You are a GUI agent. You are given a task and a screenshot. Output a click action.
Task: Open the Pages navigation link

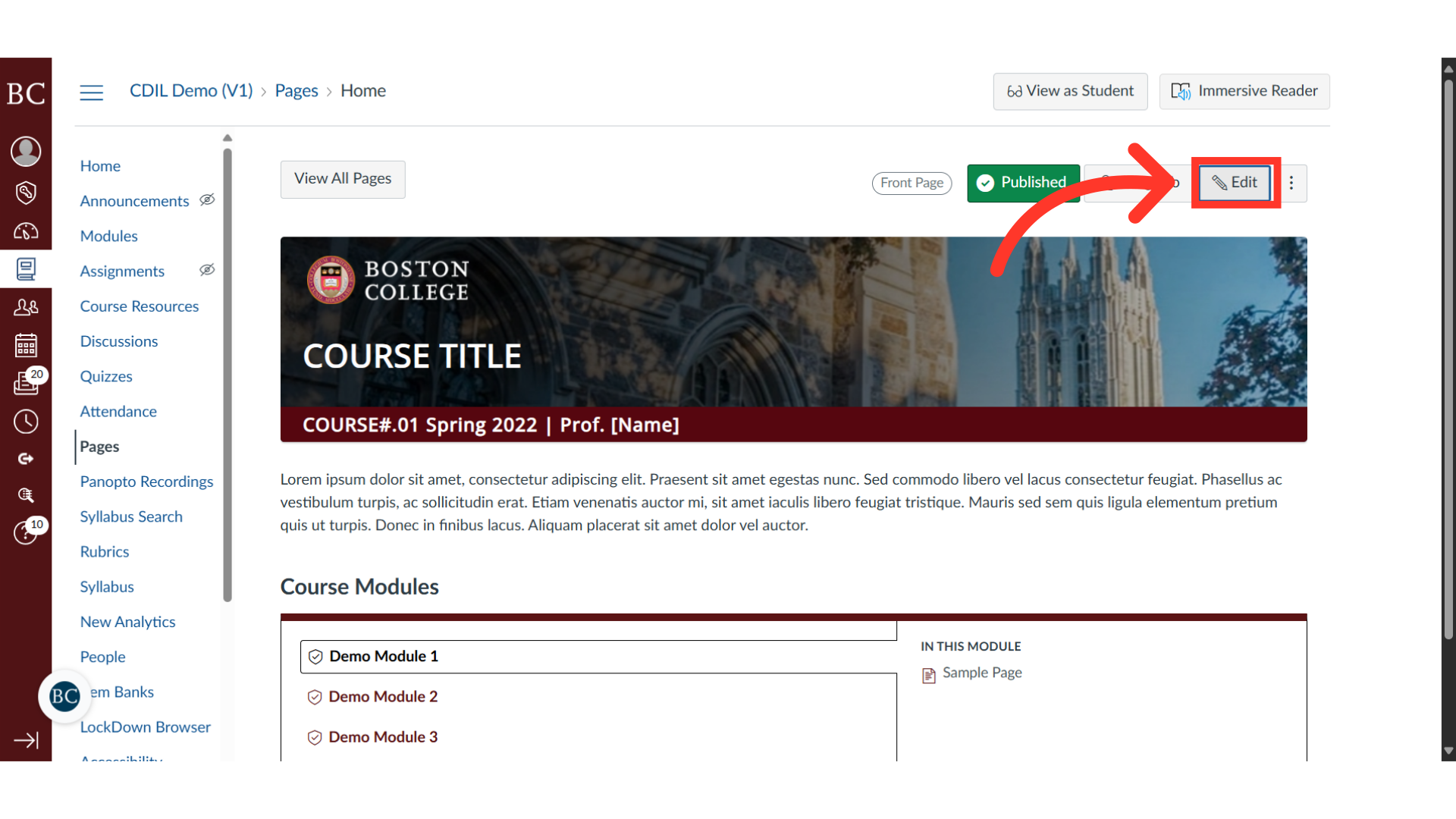tap(99, 447)
